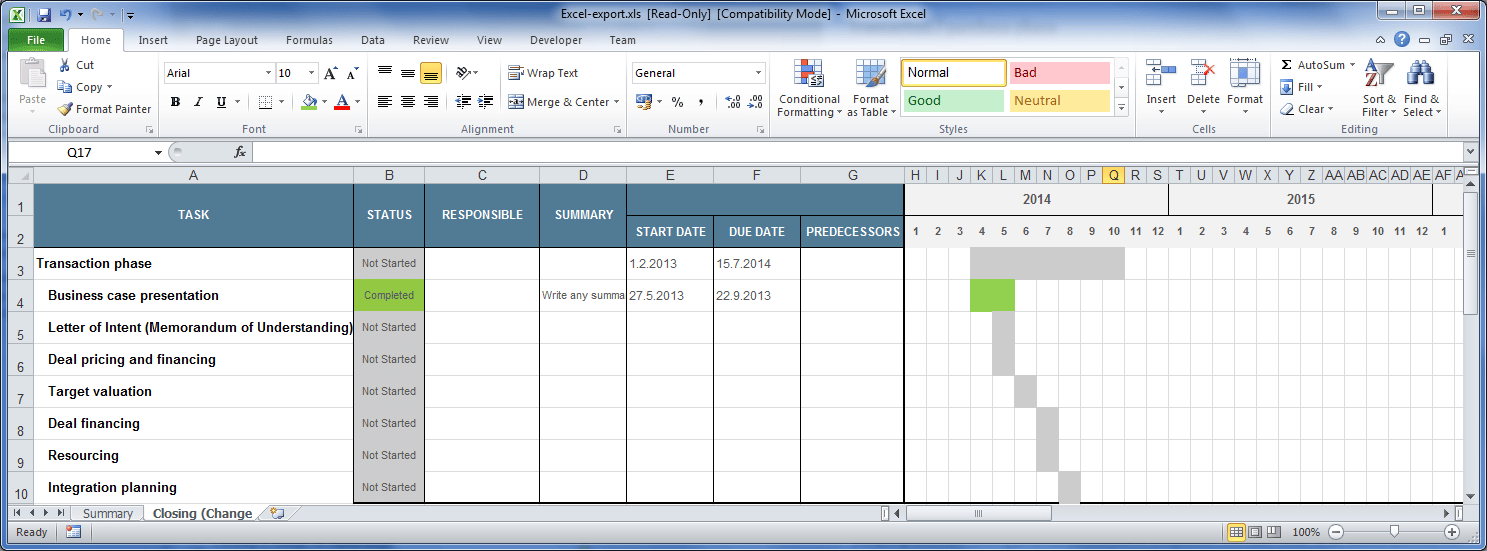Open the Font name dropdown showing Arial
1487x551 pixels.
pyautogui.click(x=268, y=73)
